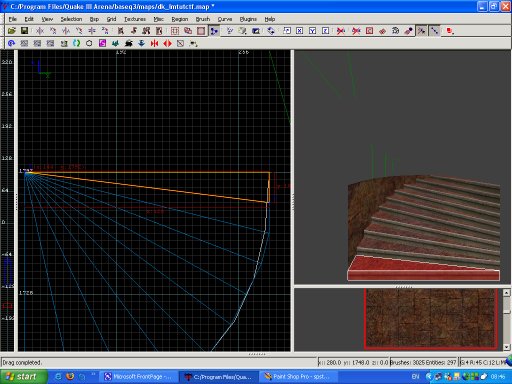
Task: Launch Firefox from the quick launch bar
Action: pyautogui.click(x=70, y=377)
